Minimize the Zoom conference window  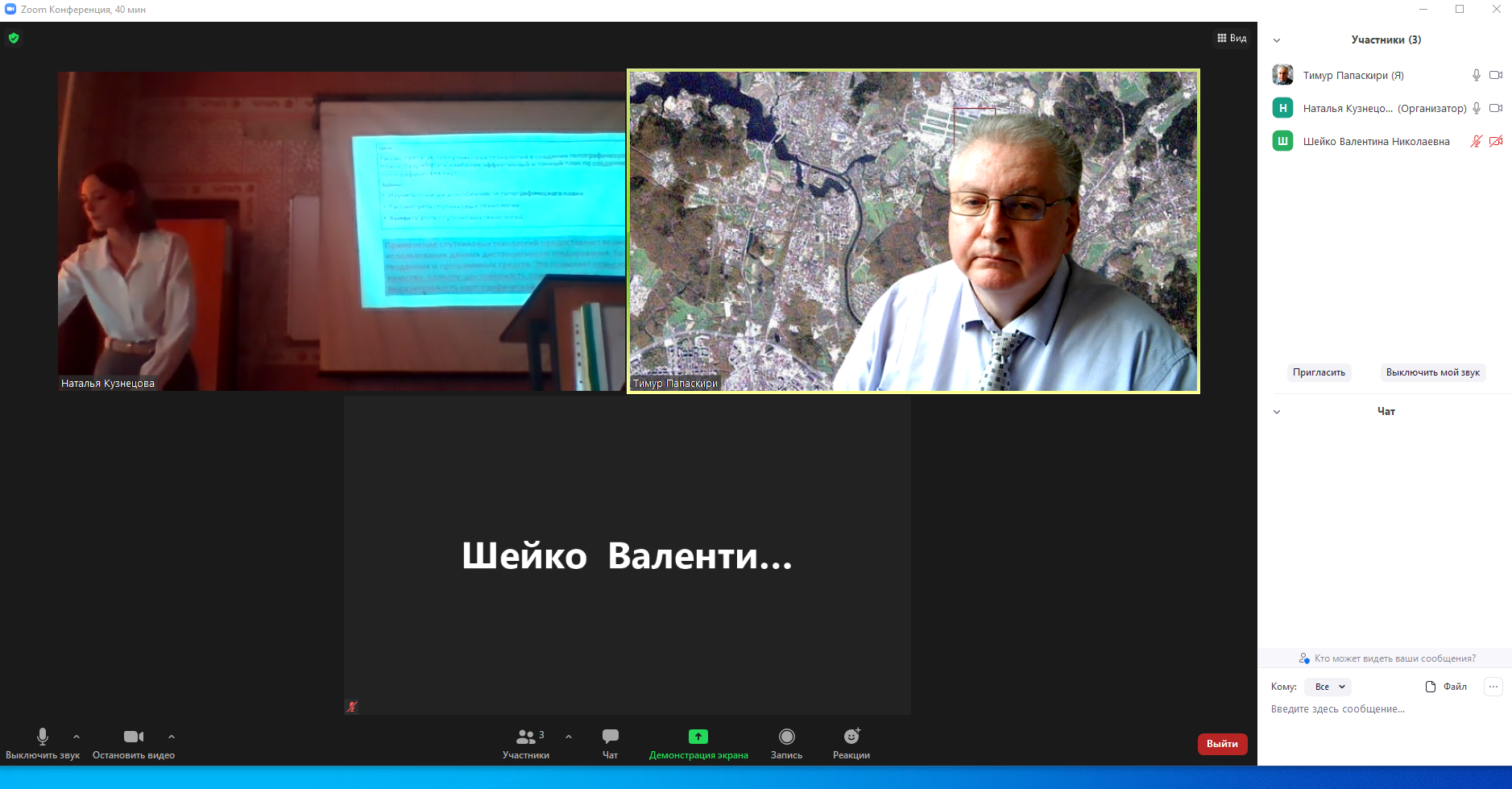pos(1423,10)
